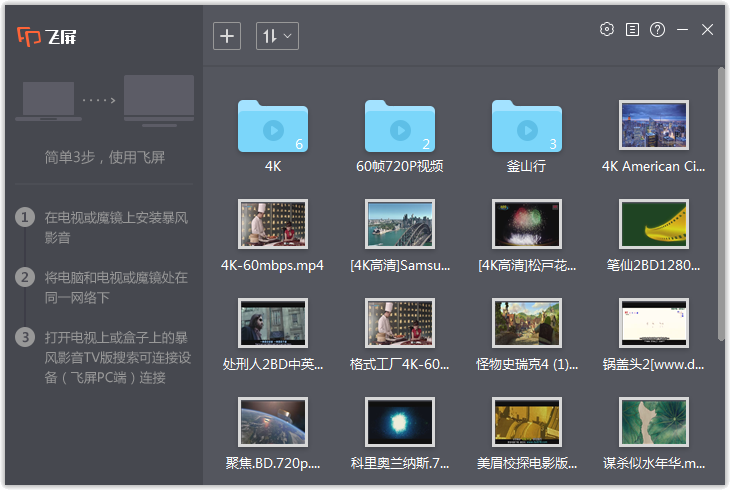
Task: Click the 4K-60mbps.mp4 file name
Action: (272, 265)
